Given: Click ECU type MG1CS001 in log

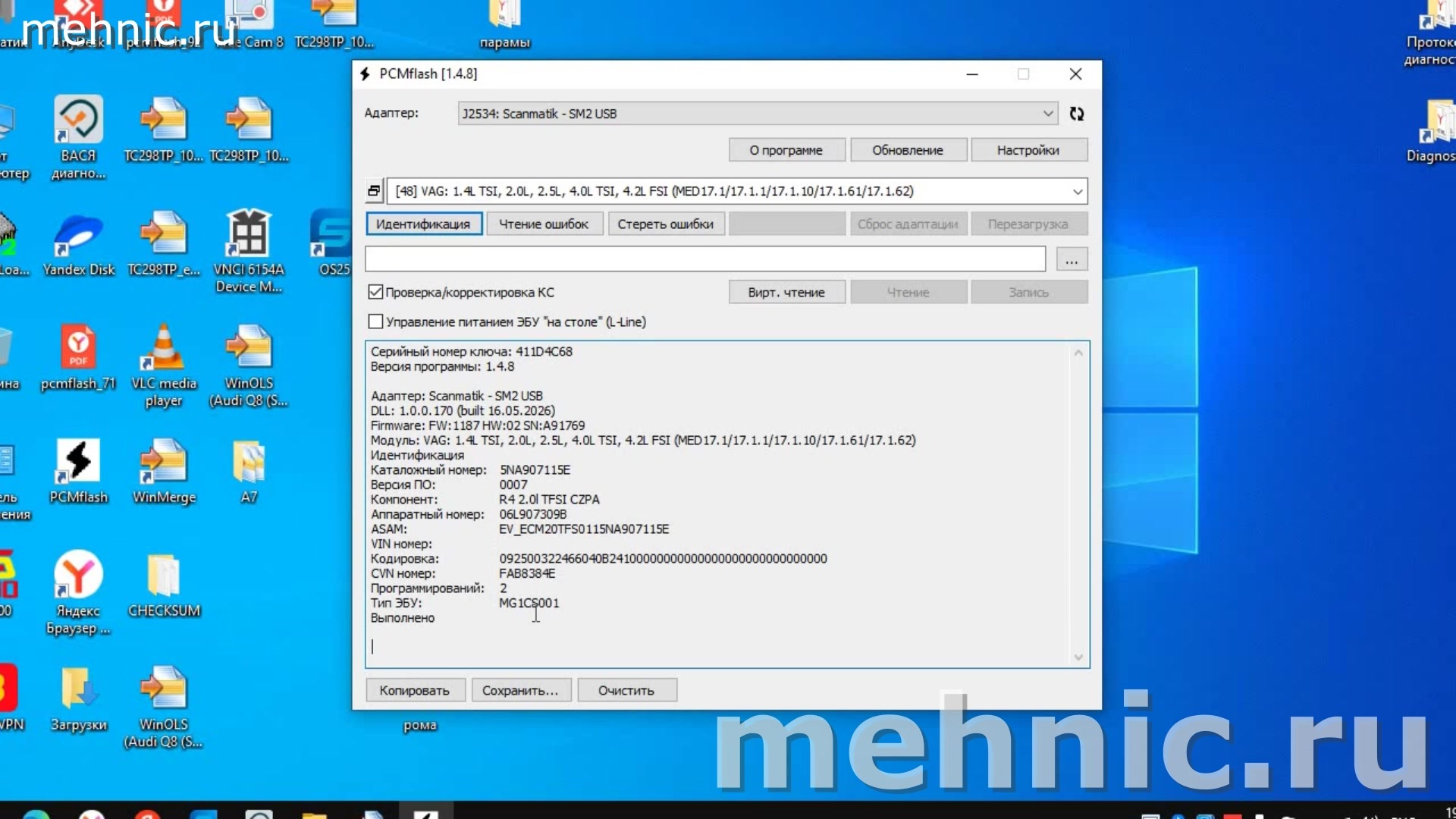Looking at the screenshot, I should pyautogui.click(x=529, y=603).
